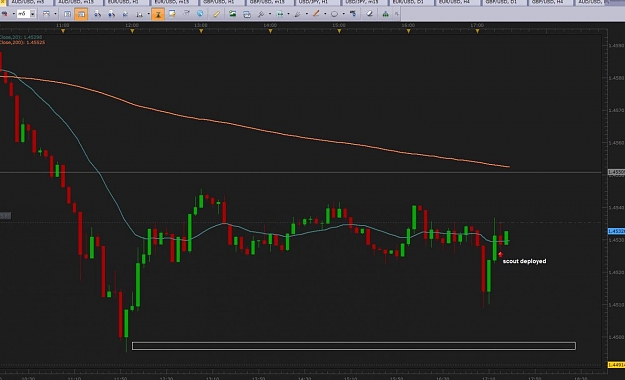Click the window with yellow note icon

coord(172,14)
